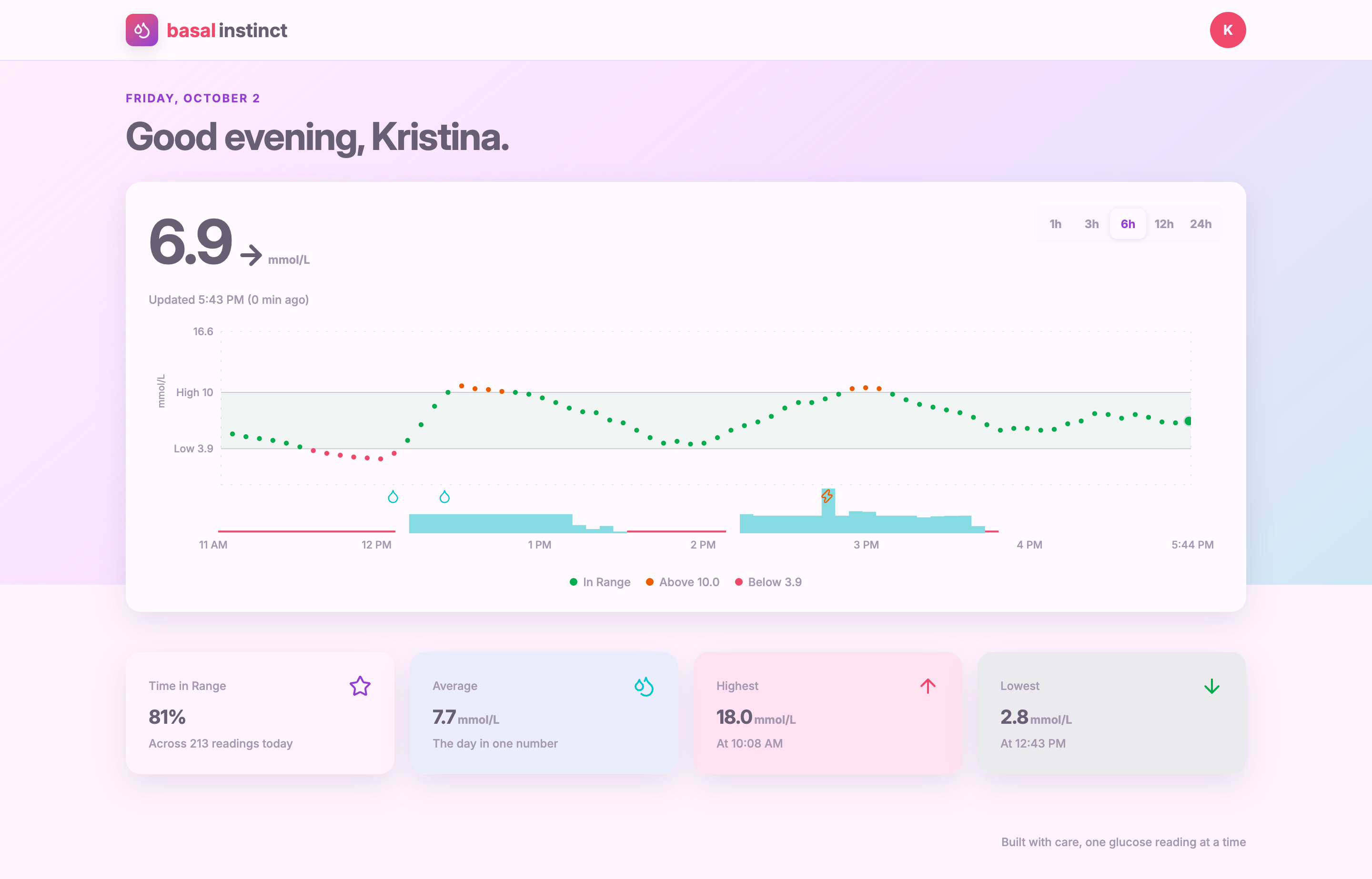Click 'Updated 5:43 PM (0 min ago)' text
This screenshot has height=879, width=1372.
(228, 300)
